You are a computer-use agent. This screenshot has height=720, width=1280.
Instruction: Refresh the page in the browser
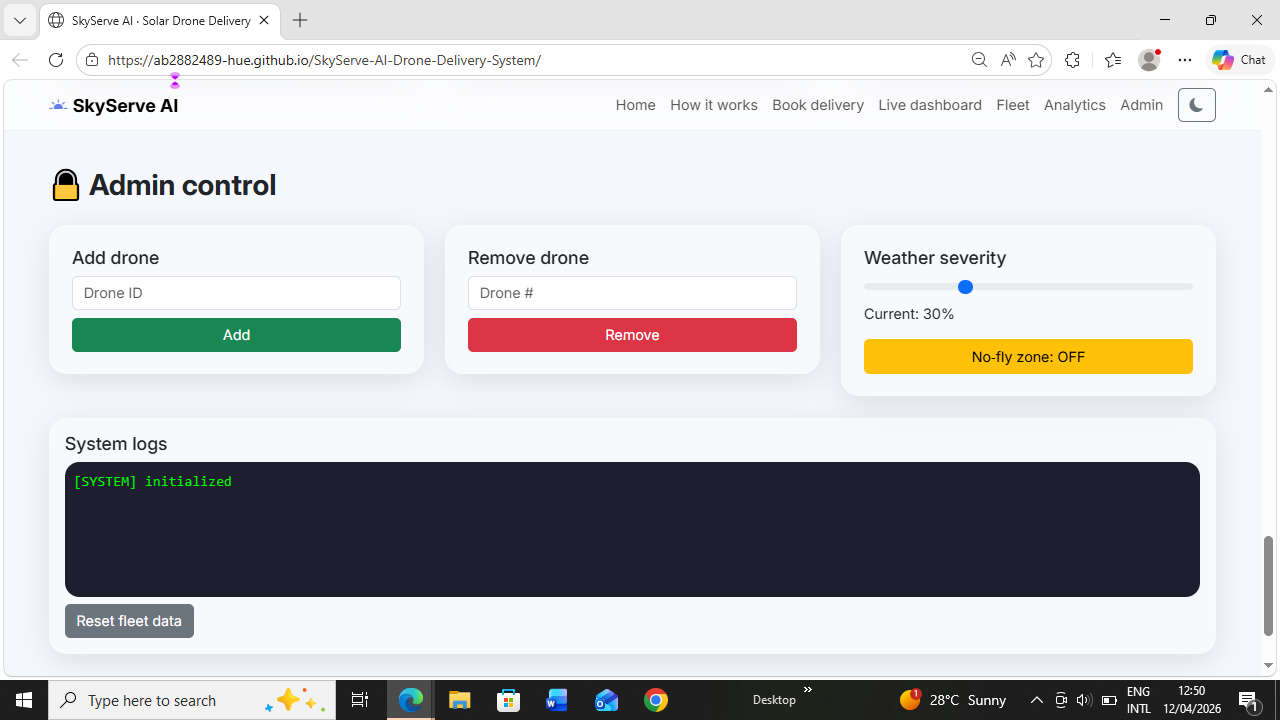tap(56, 60)
